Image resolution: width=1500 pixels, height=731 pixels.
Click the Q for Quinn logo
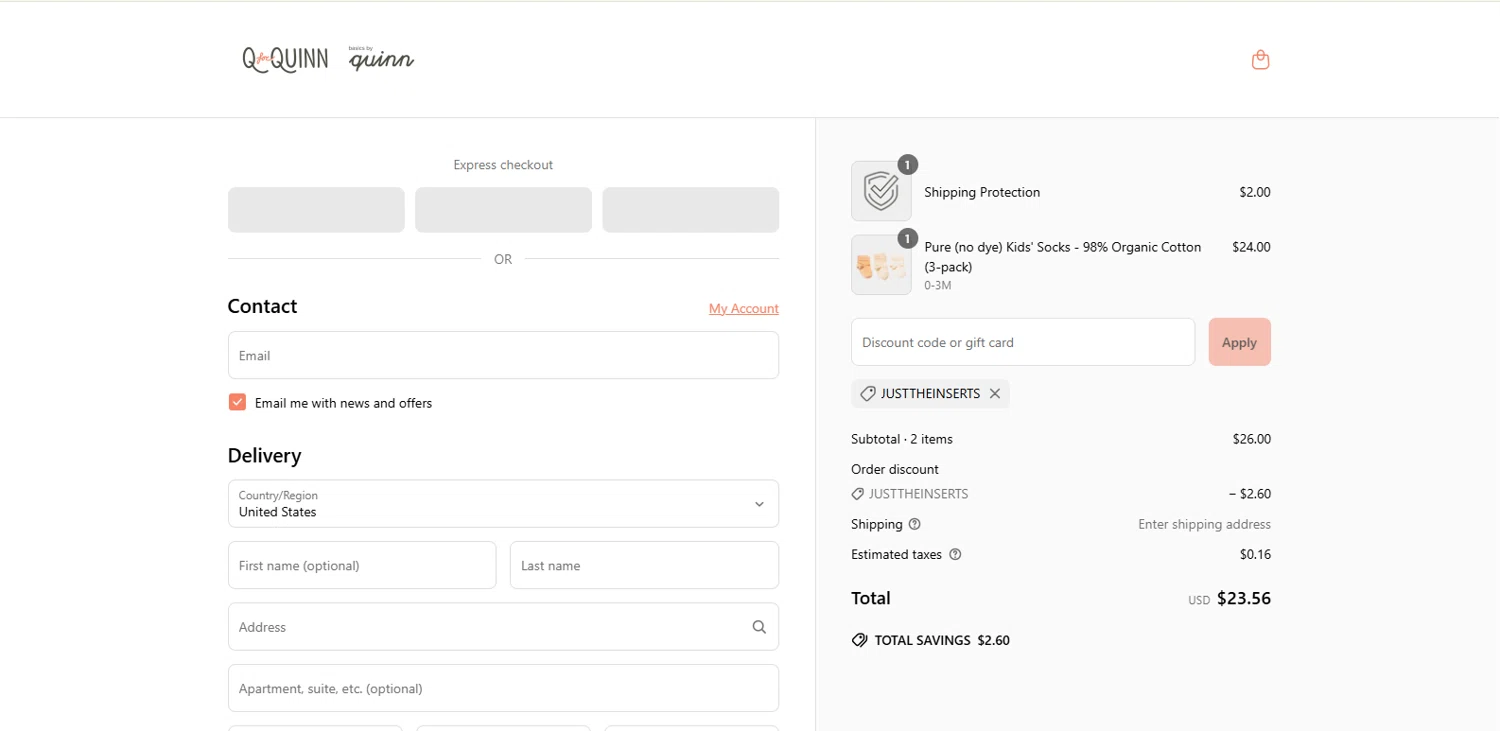click(285, 60)
